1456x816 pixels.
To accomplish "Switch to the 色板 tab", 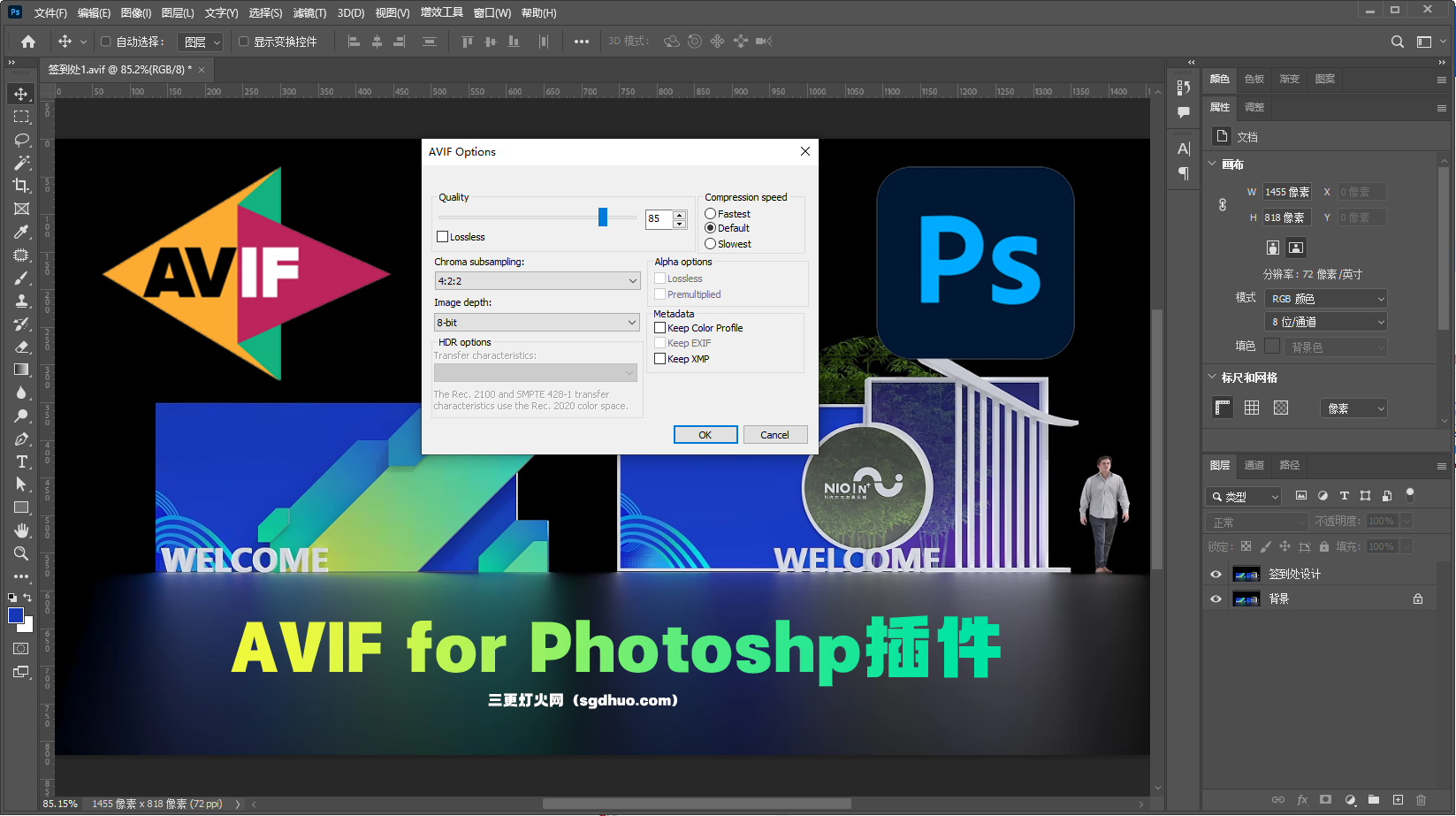I will pos(1254,79).
